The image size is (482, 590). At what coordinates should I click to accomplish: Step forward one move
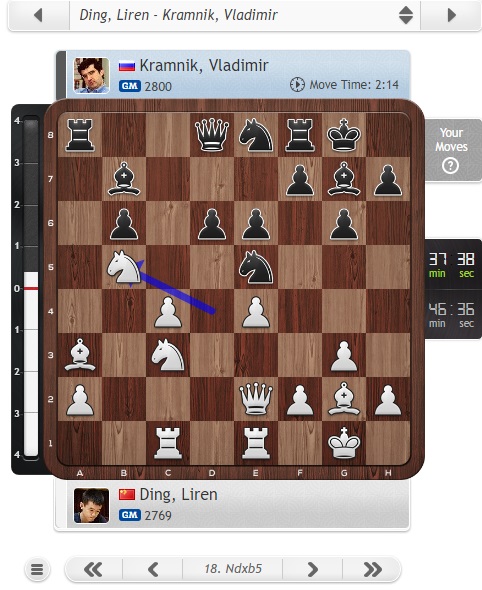[x=312, y=569]
